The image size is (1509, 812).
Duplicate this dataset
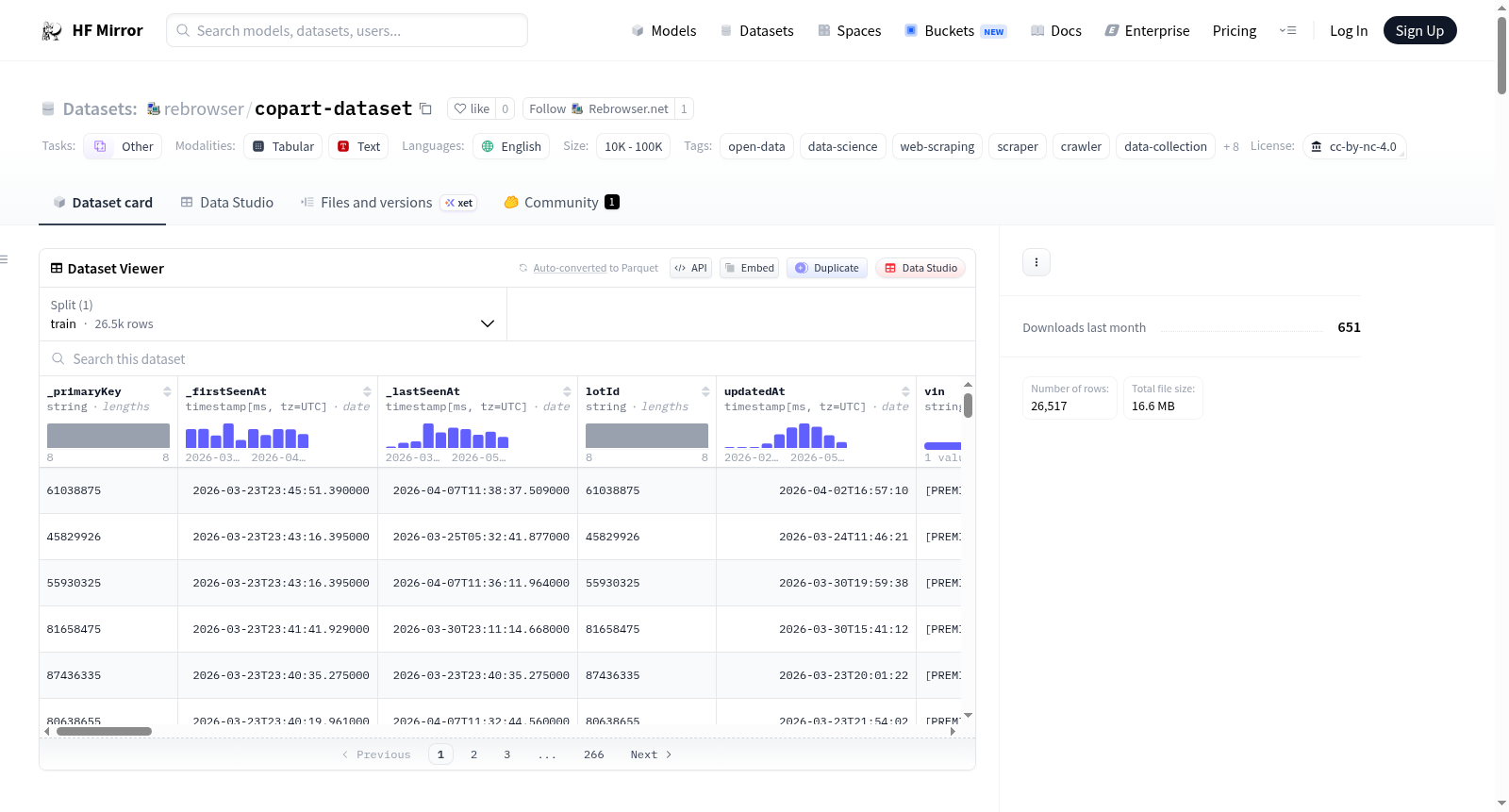tap(827, 268)
